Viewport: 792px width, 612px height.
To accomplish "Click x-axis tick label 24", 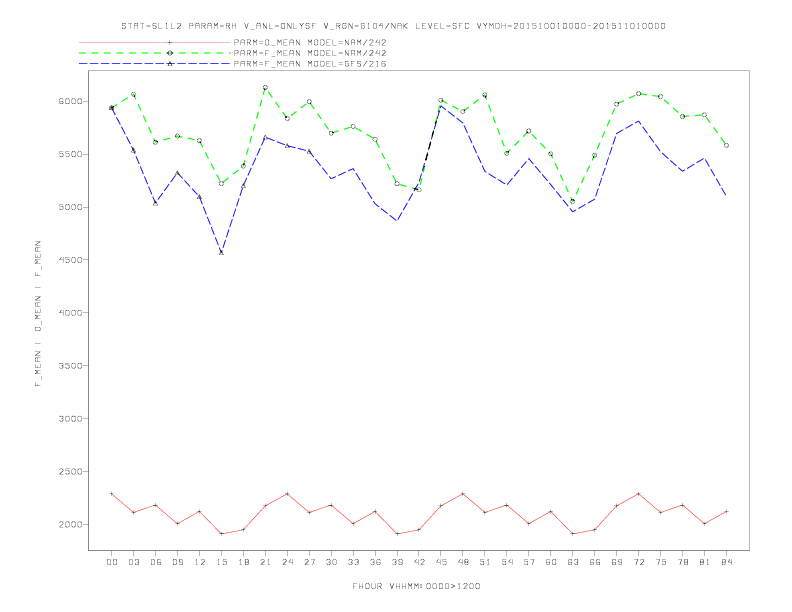I will (287, 562).
